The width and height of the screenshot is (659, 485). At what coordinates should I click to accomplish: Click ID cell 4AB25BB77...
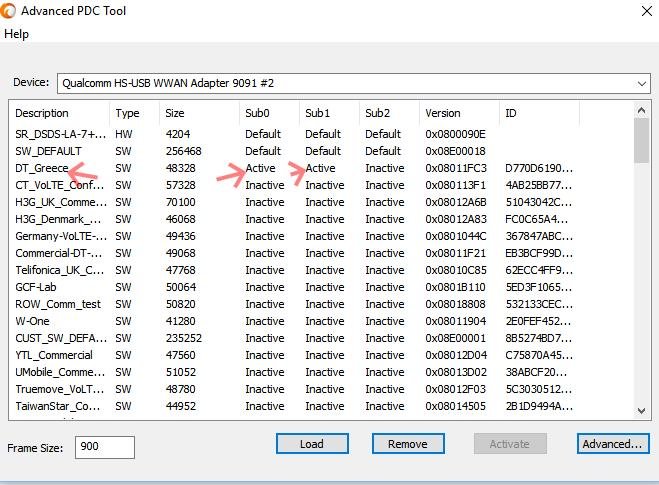(539, 185)
